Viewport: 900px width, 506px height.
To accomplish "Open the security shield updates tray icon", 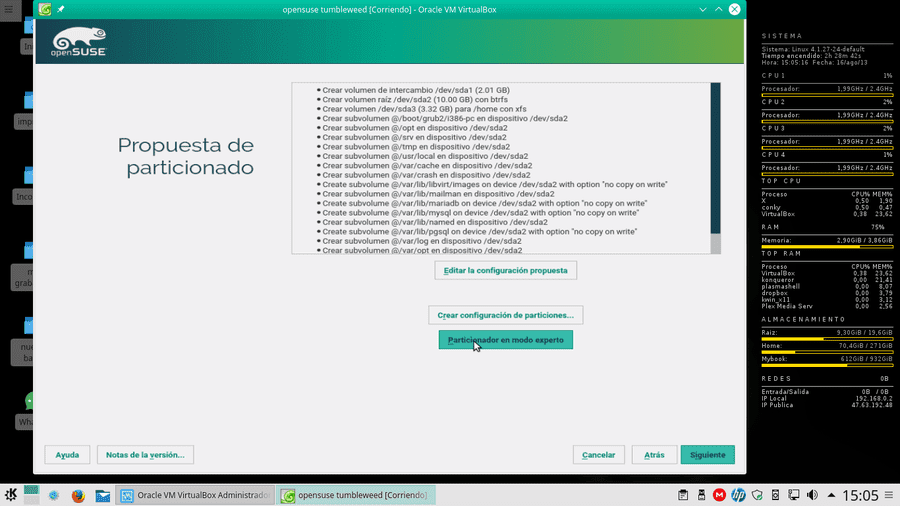I will tap(757, 495).
